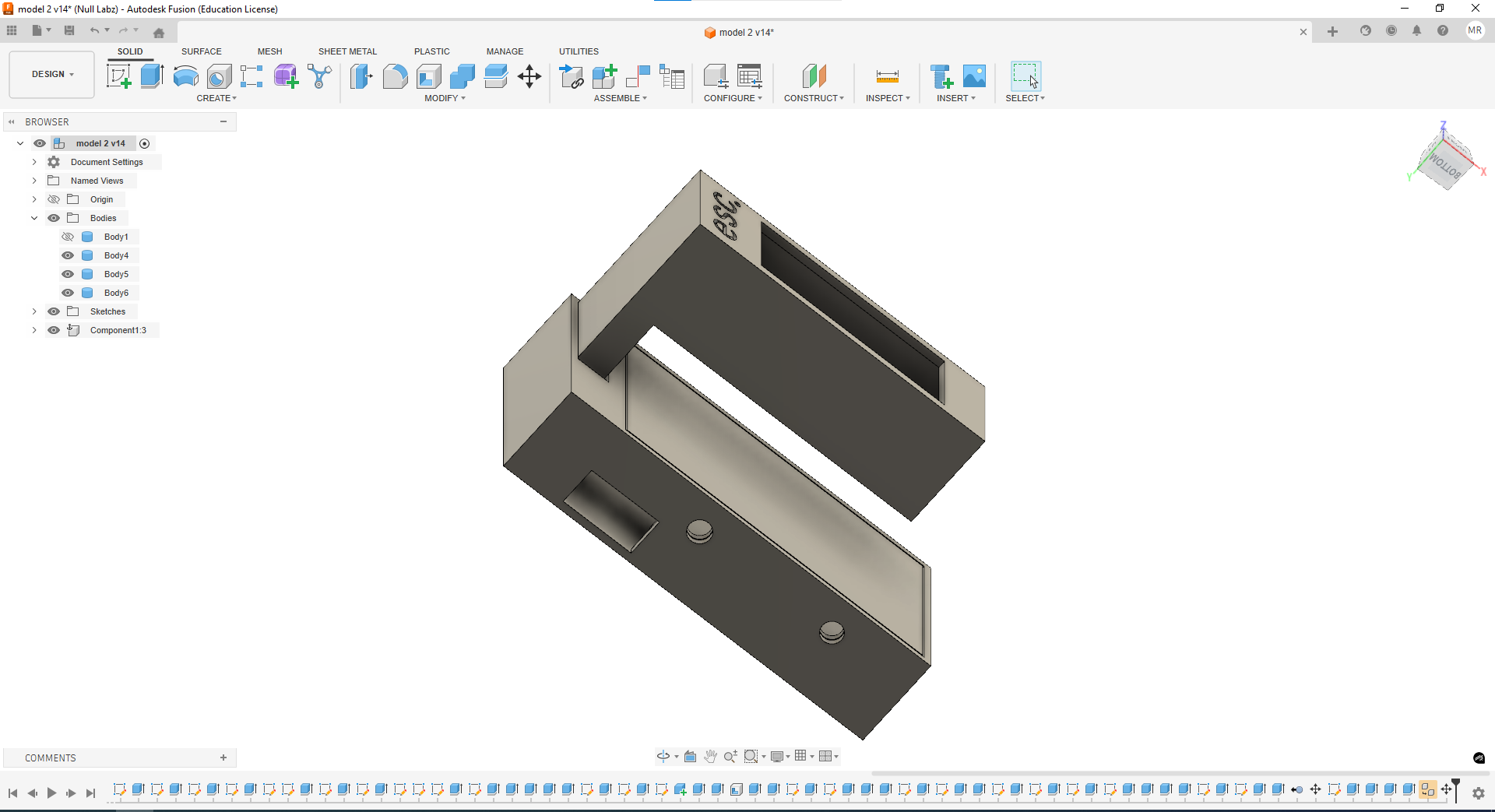Click the Extrude tool icon
Viewport: 1495px width, 812px height.
point(152,76)
